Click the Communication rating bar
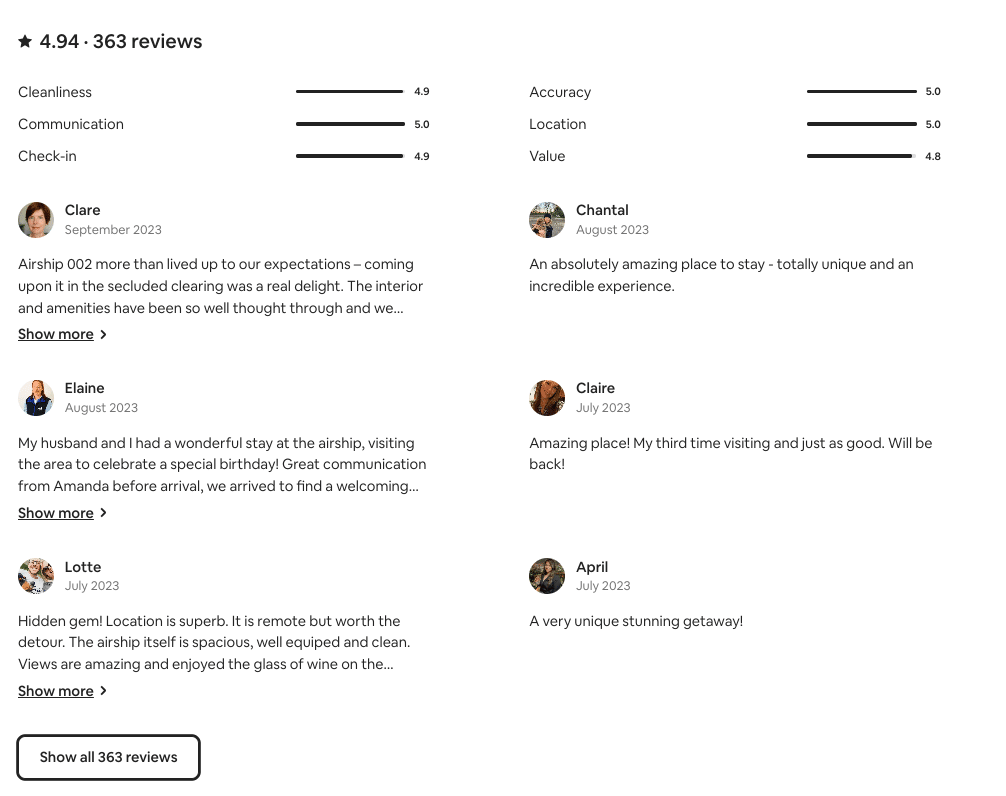The height and width of the screenshot is (796, 1006). pyautogui.click(x=350, y=124)
